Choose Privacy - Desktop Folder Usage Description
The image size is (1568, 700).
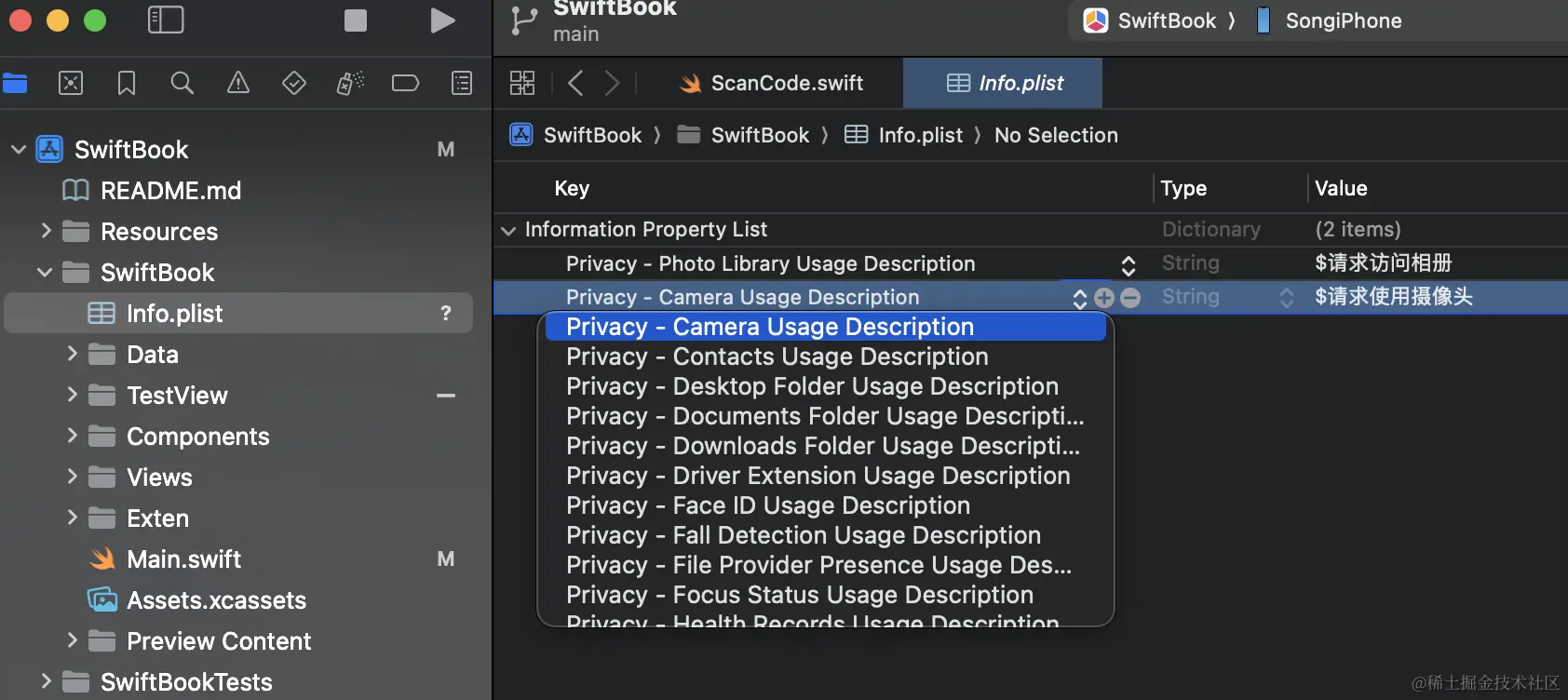[826, 386]
